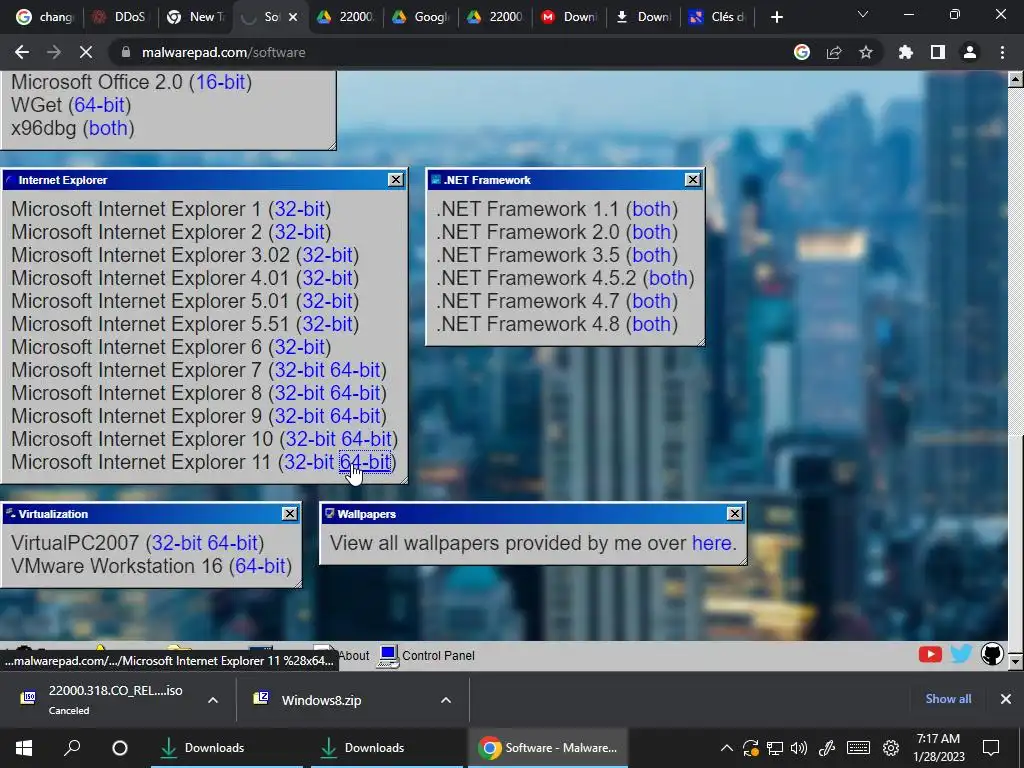1024x768 pixels.
Task: Open the tab search chevron
Action: tap(863, 14)
